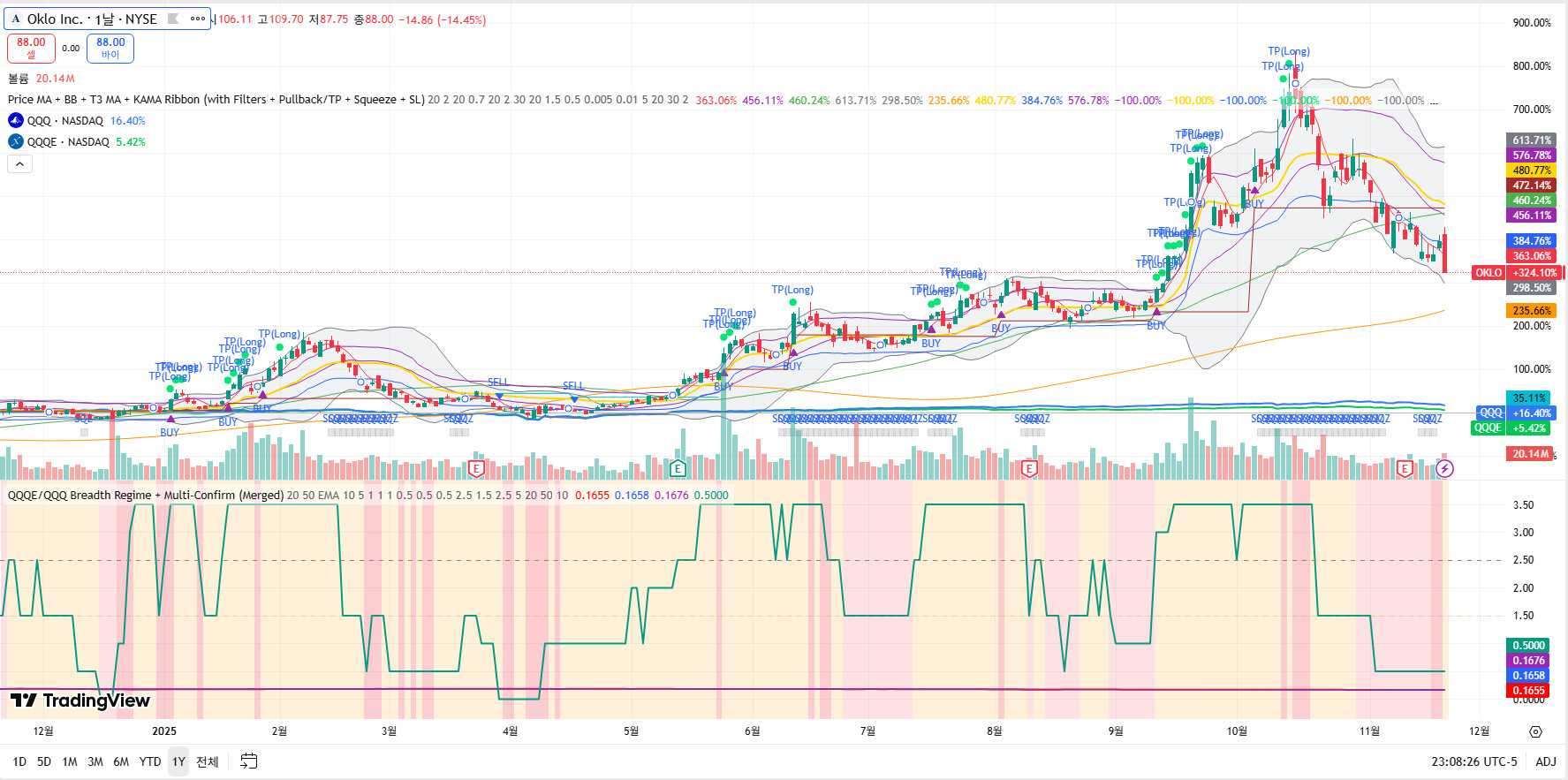Open the timezone menu showing UTC-5

[1474, 761]
